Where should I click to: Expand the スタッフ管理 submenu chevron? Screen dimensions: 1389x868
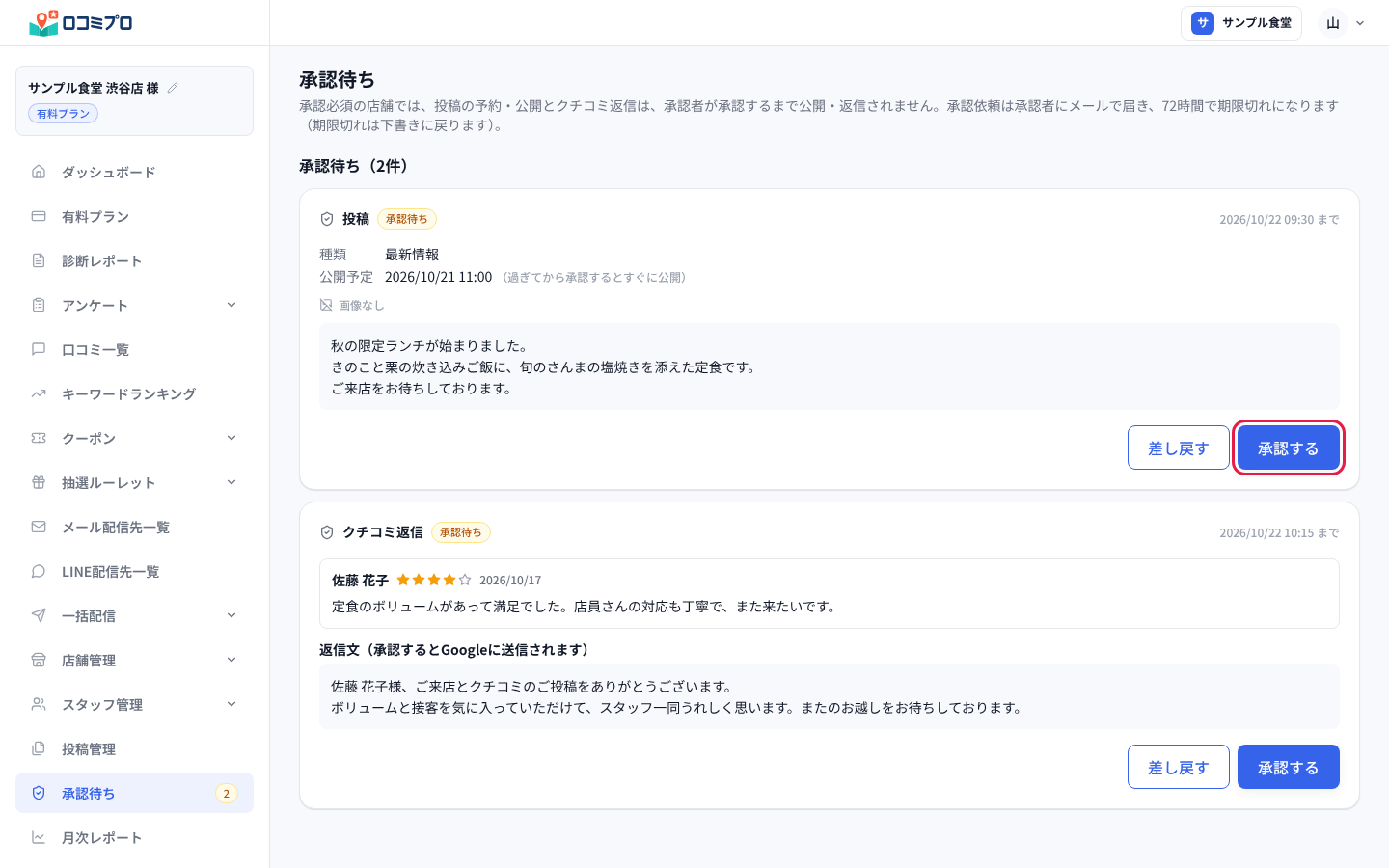(231, 704)
